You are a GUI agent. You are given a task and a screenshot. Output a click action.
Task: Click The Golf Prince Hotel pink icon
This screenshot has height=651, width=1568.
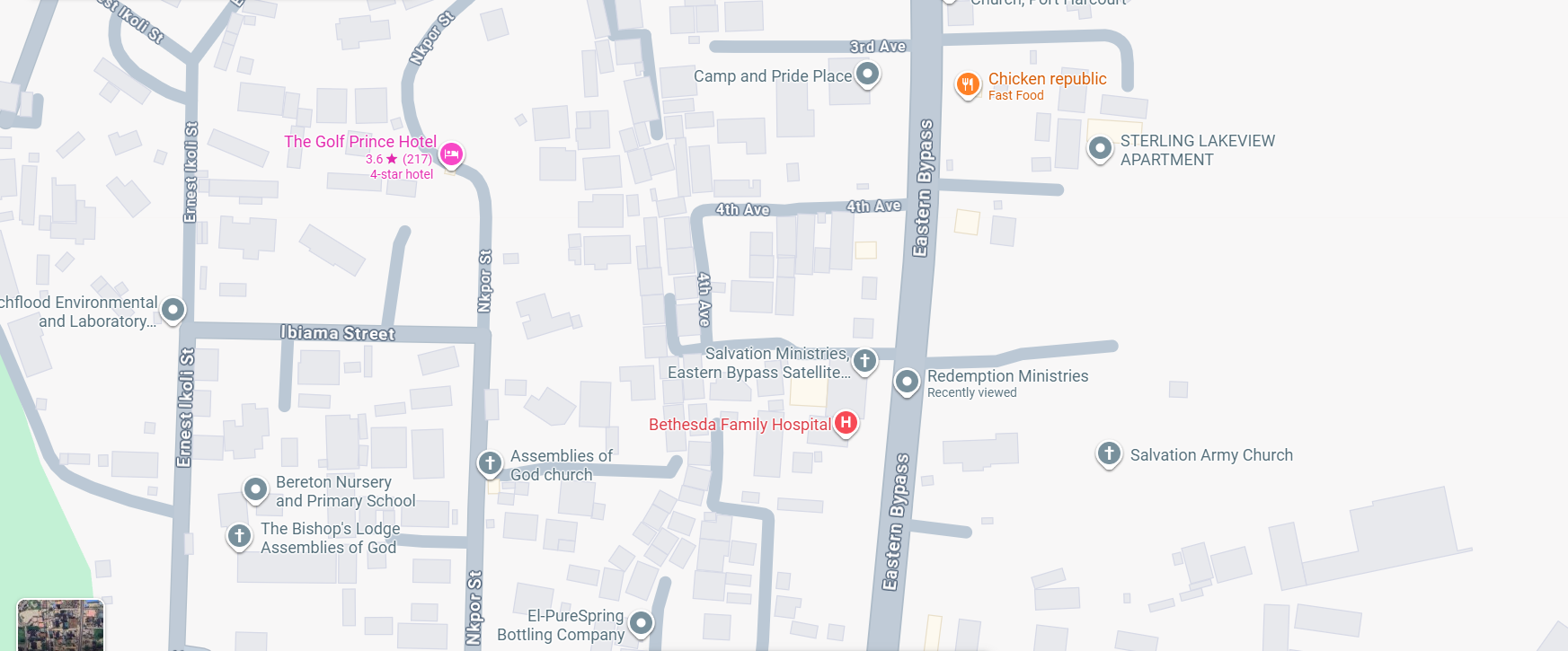point(452,154)
